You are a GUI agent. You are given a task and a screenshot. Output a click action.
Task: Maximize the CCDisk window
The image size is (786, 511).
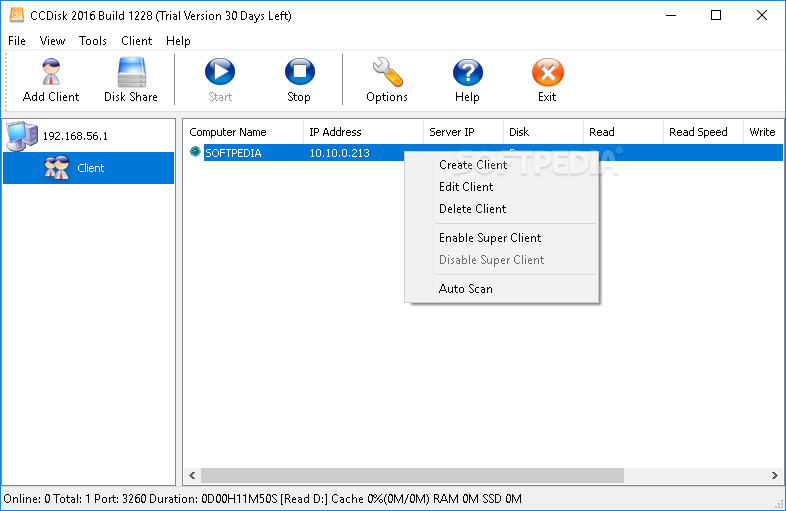click(x=716, y=16)
